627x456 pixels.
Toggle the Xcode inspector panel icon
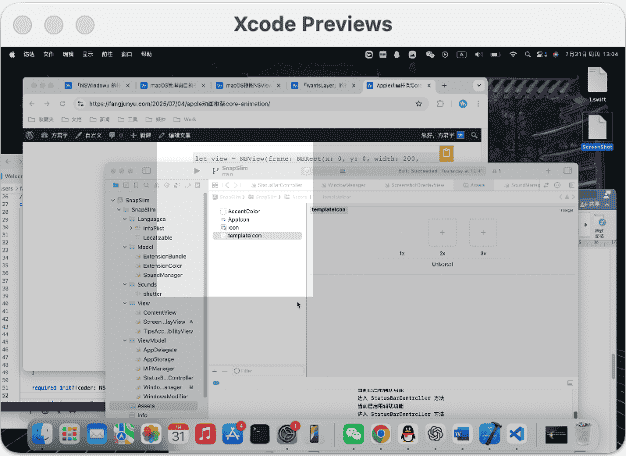(x=567, y=171)
